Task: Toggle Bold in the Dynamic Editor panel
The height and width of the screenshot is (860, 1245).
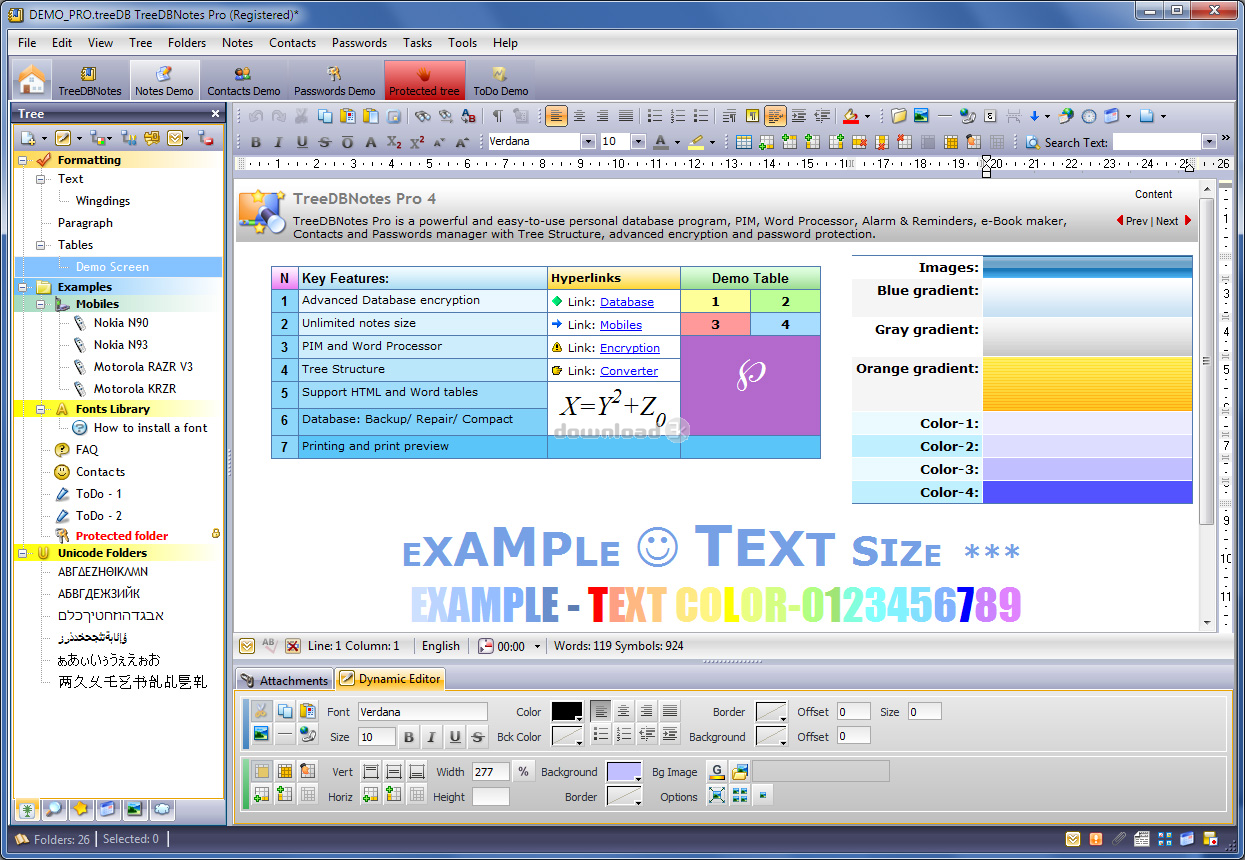Action: pyautogui.click(x=408, y=737)
